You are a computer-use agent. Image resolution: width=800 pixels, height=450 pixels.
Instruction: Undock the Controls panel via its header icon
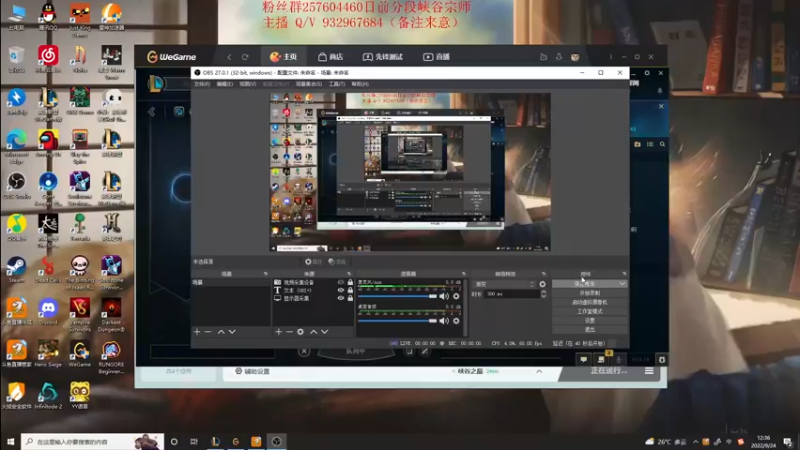click(624, 274)
